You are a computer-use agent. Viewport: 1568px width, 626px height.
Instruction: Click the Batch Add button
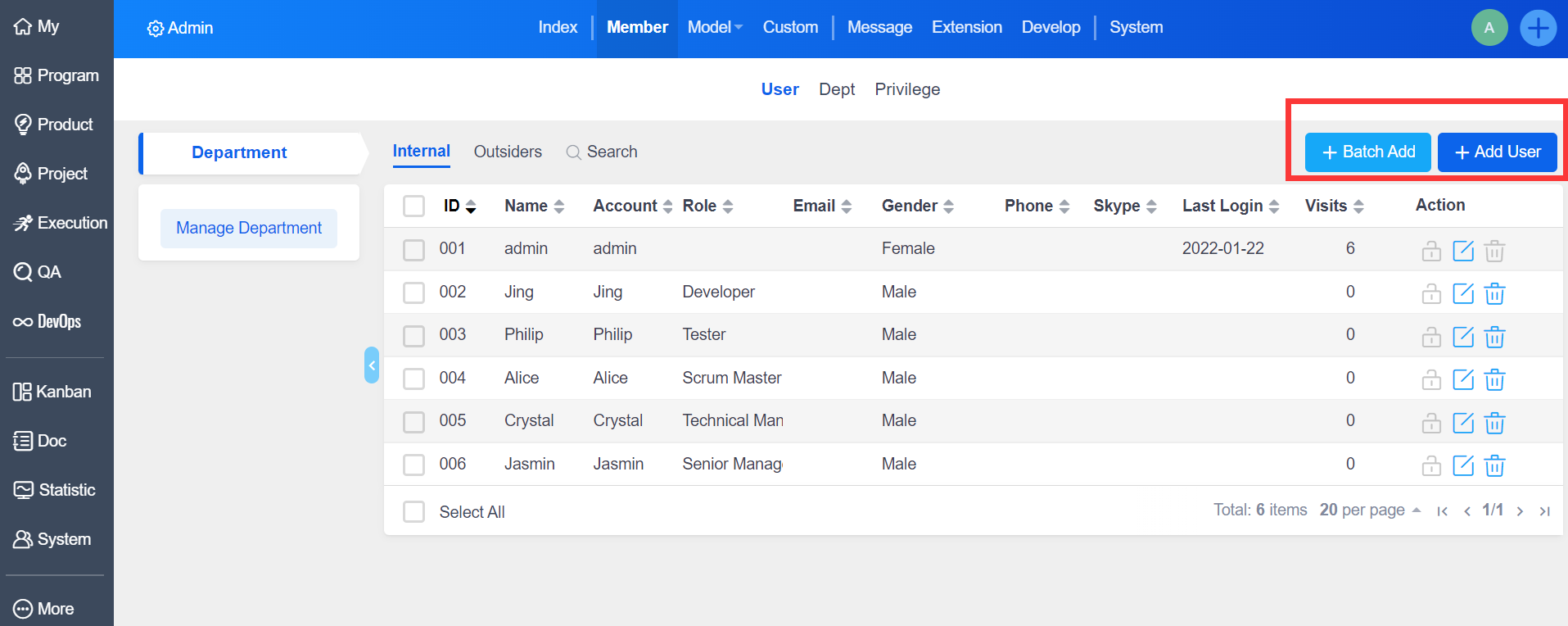pos(1367,152)
